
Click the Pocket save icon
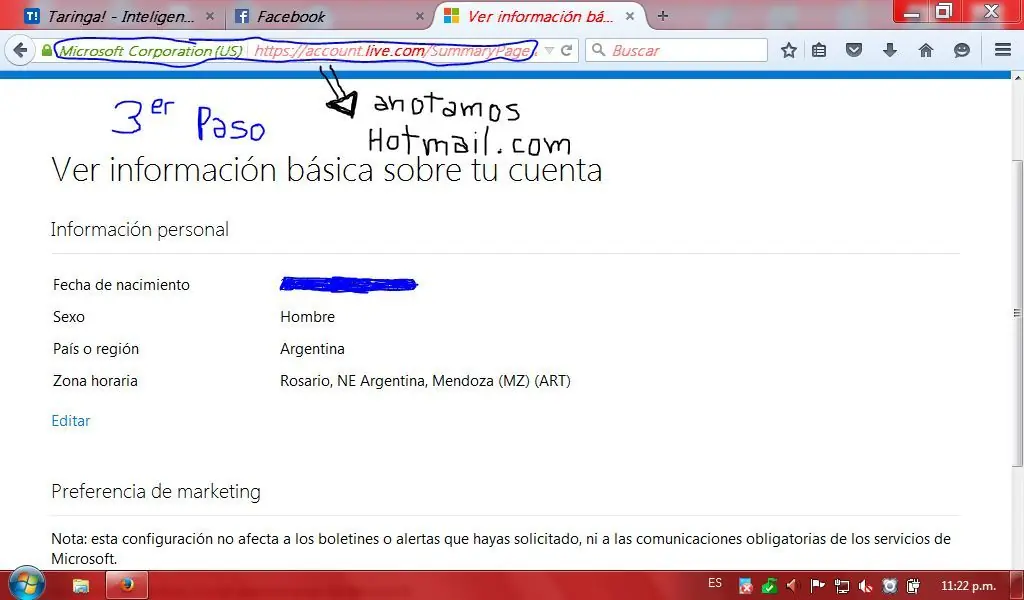click(x=854, y=50)
